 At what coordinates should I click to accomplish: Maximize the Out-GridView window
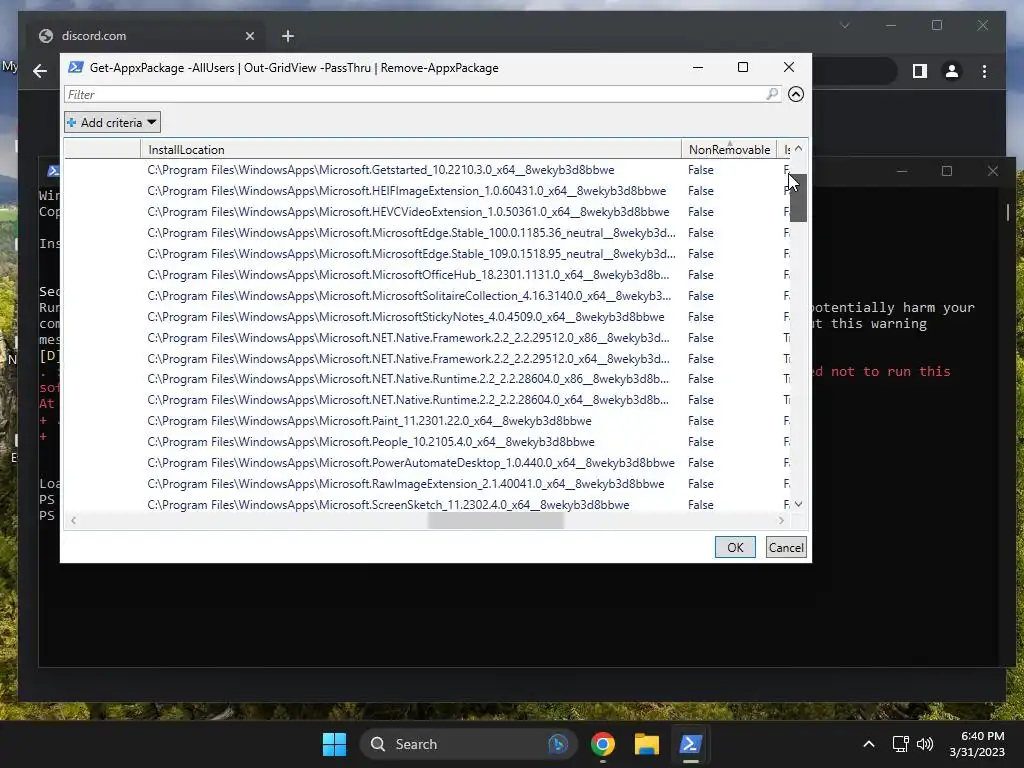coord(743,67)
